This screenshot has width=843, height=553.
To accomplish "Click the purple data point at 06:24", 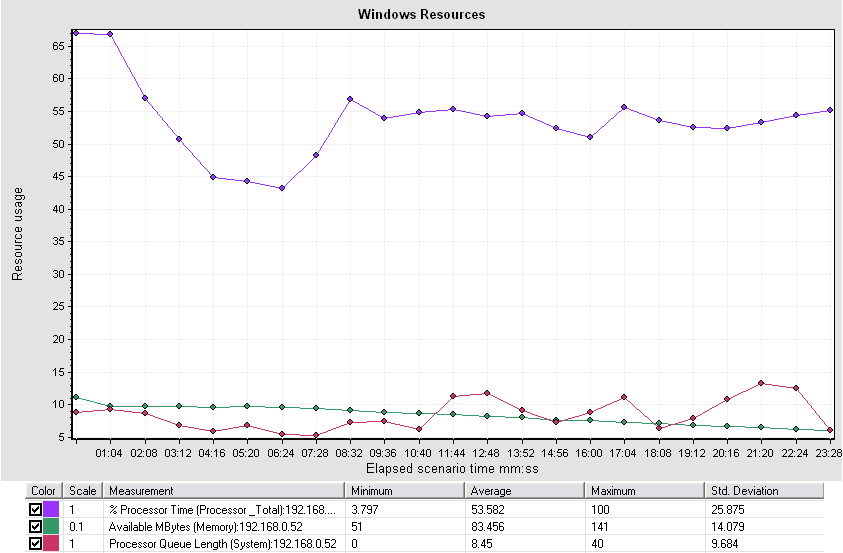I will pyautogui.click(x=282, y=188).
